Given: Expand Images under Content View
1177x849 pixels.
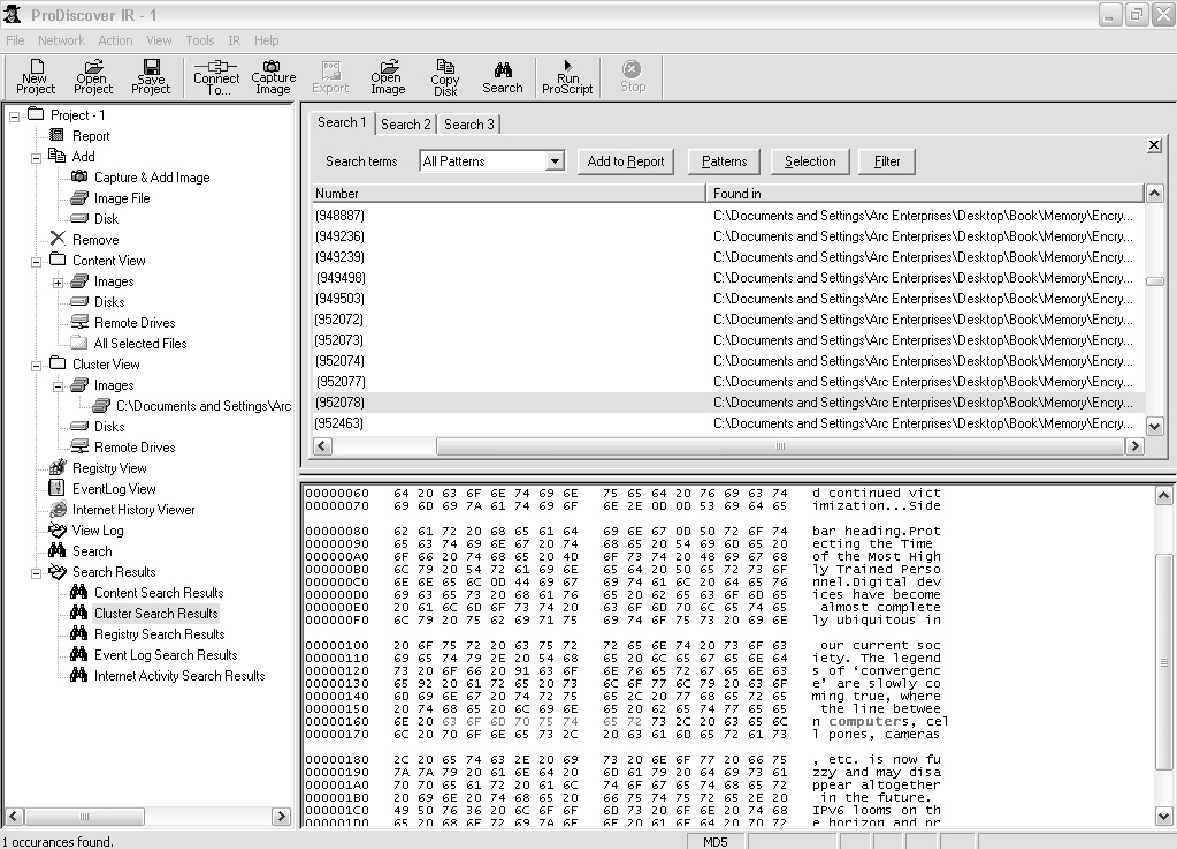Looking at the screenshot, I should click(x=58, y=282).
